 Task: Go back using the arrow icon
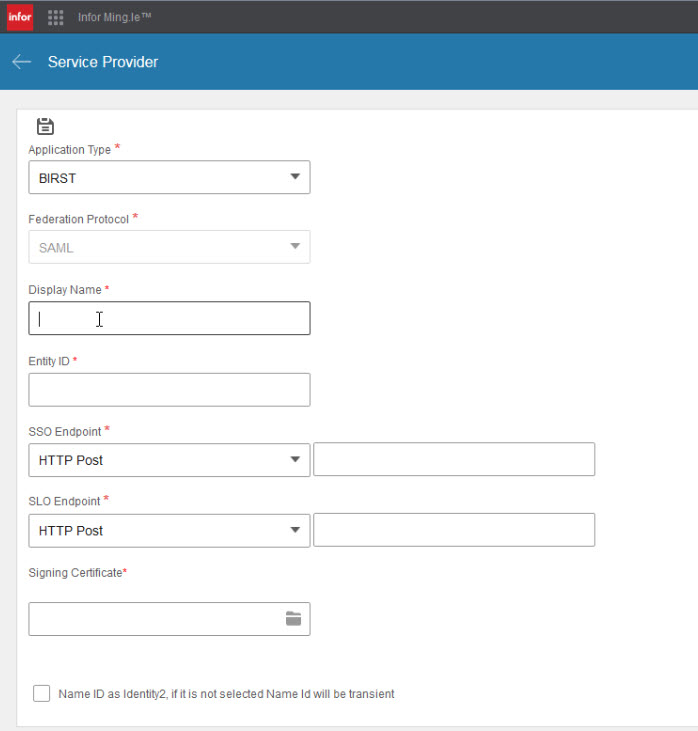[x=21, y=62]
